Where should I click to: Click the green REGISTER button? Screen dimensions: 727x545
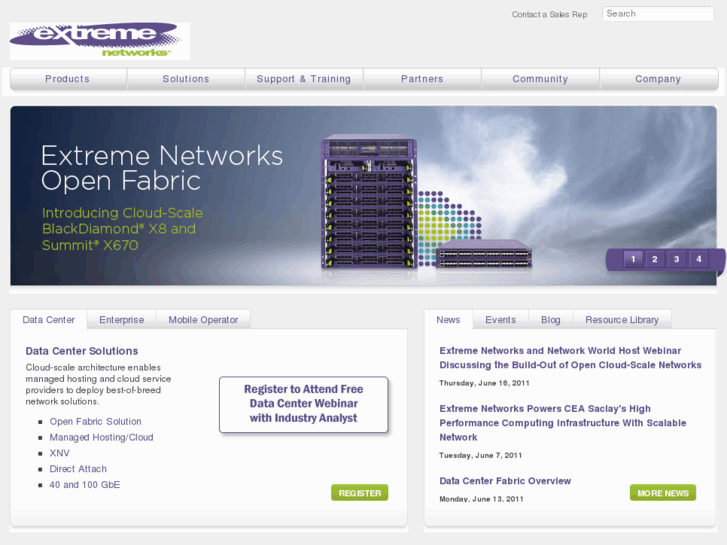point(360,493)
